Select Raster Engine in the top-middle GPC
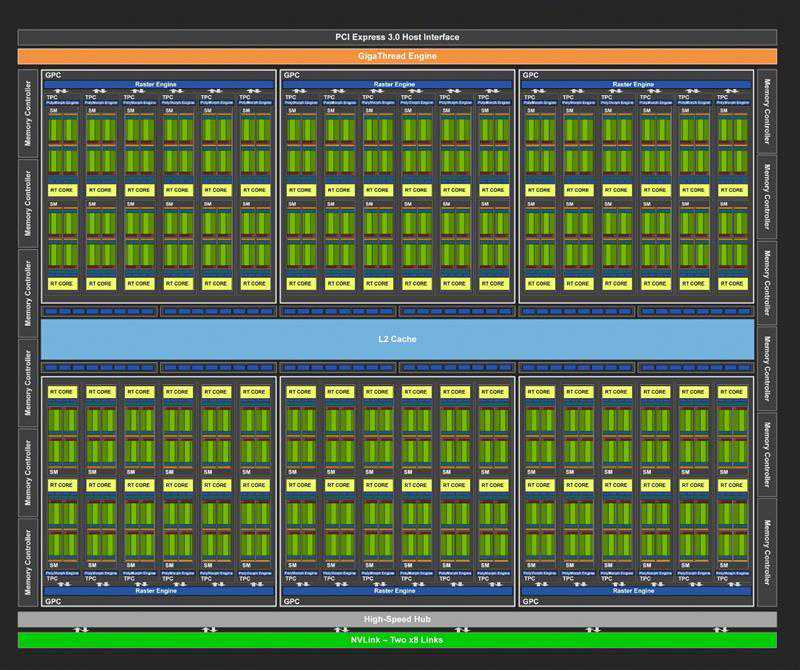The image size is (800, 670). (x=397, y=85)
